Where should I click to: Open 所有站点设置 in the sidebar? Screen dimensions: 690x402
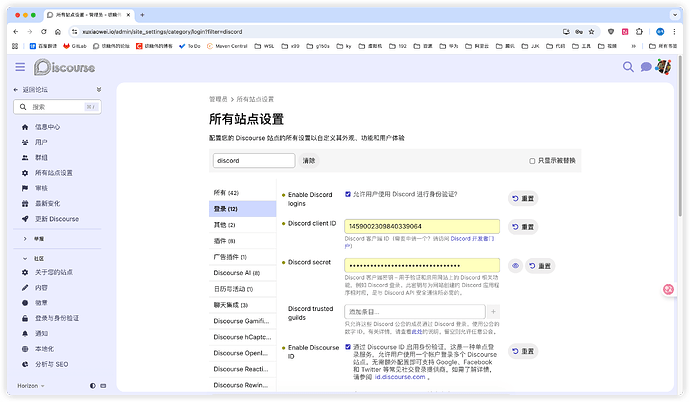(54, 172)
